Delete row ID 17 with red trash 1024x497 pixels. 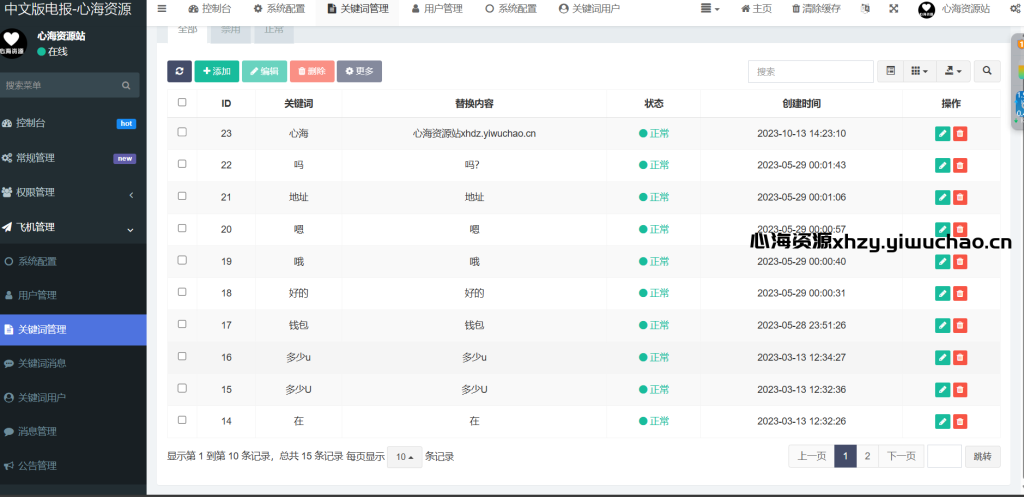tap(959, 325)
